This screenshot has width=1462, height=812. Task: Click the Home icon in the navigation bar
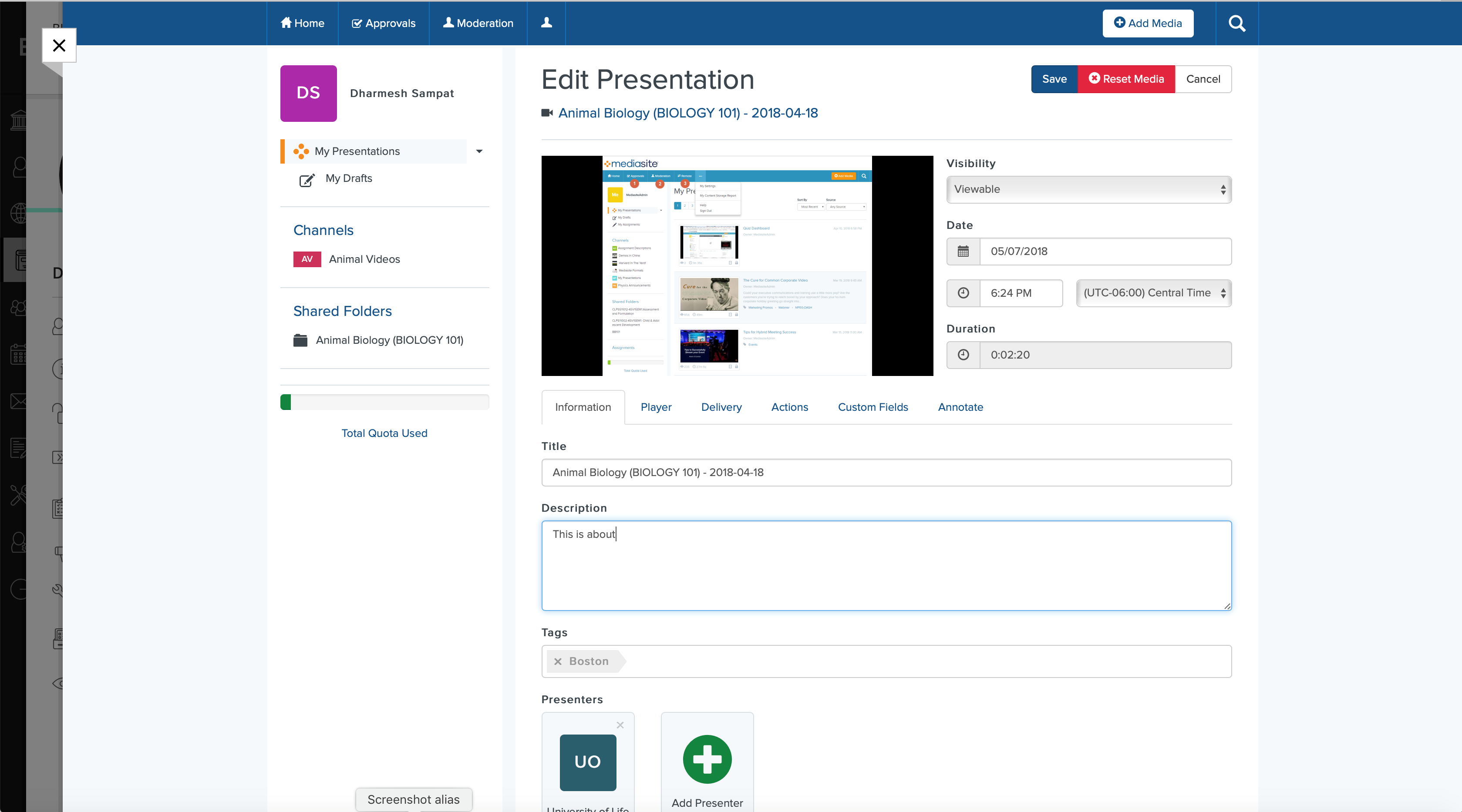286,23
